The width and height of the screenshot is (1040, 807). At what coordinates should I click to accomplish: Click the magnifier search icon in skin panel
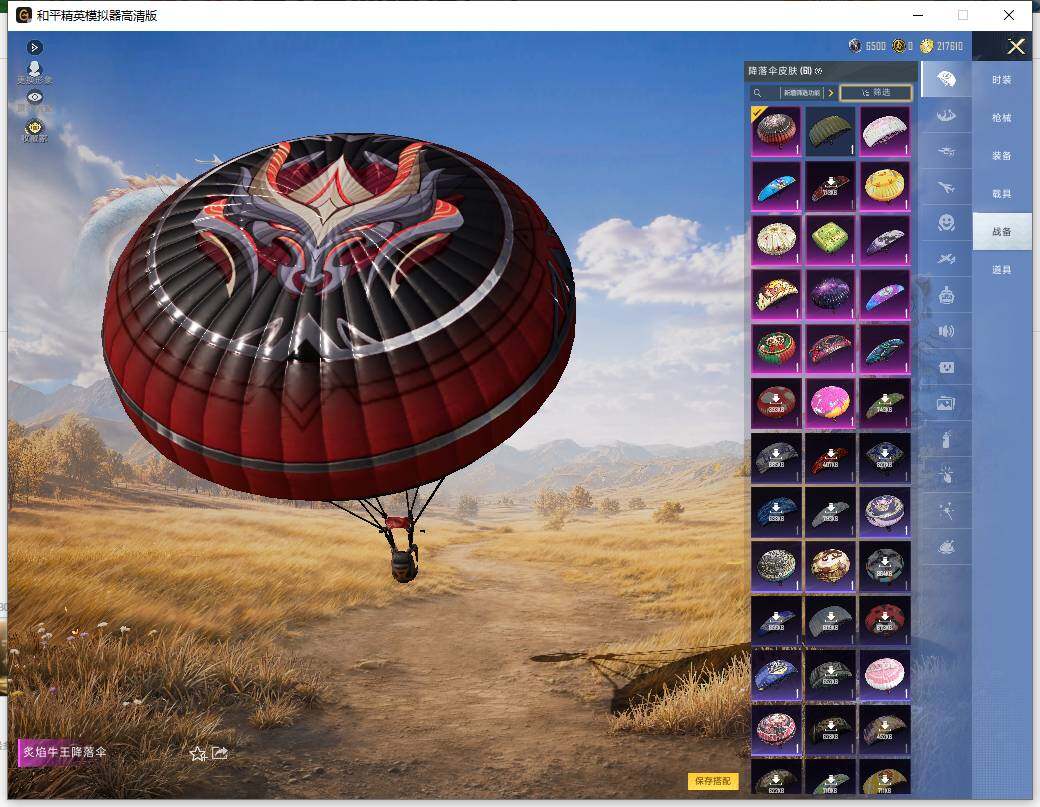click(757, 93)
